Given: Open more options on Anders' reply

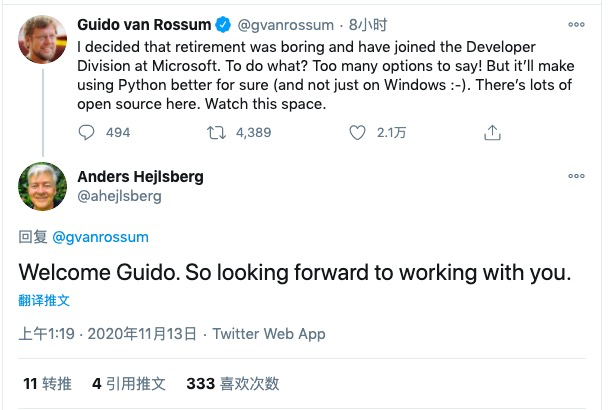Looking at the screenshot, I should pyautogui.click(x=576, y=176).
